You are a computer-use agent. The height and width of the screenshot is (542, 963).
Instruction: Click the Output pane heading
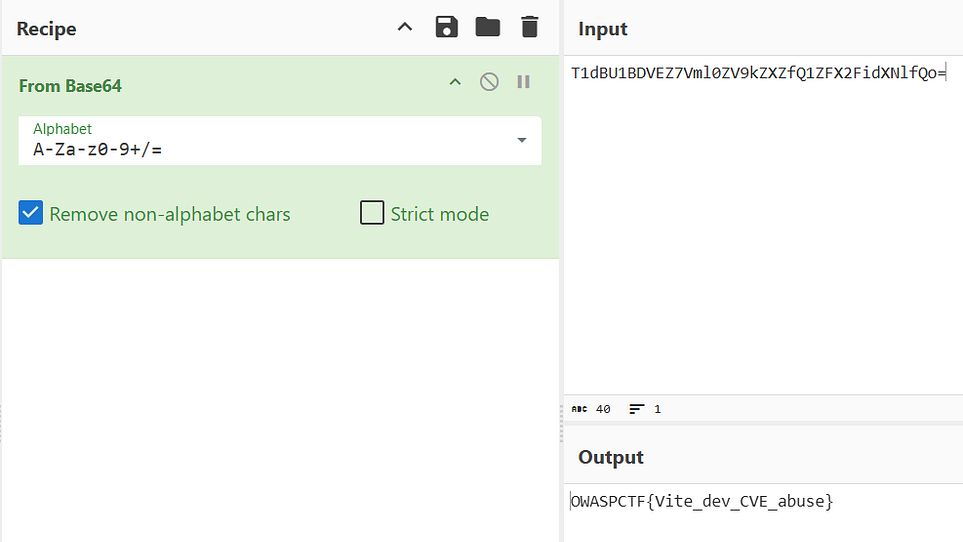[610, 457]
